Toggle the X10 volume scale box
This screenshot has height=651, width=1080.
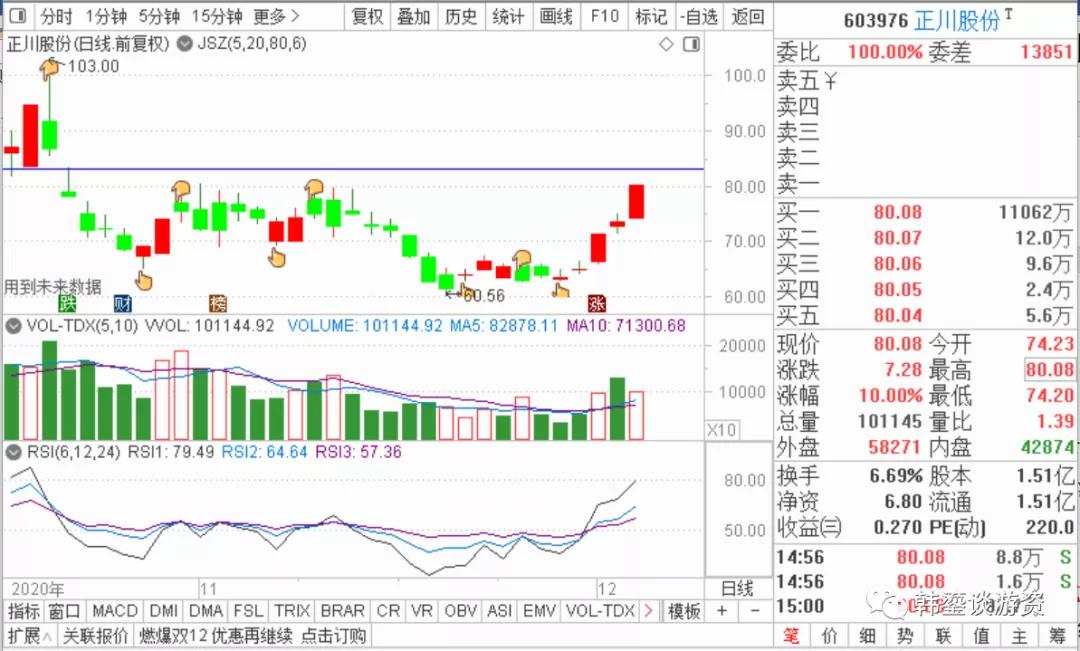721,431
